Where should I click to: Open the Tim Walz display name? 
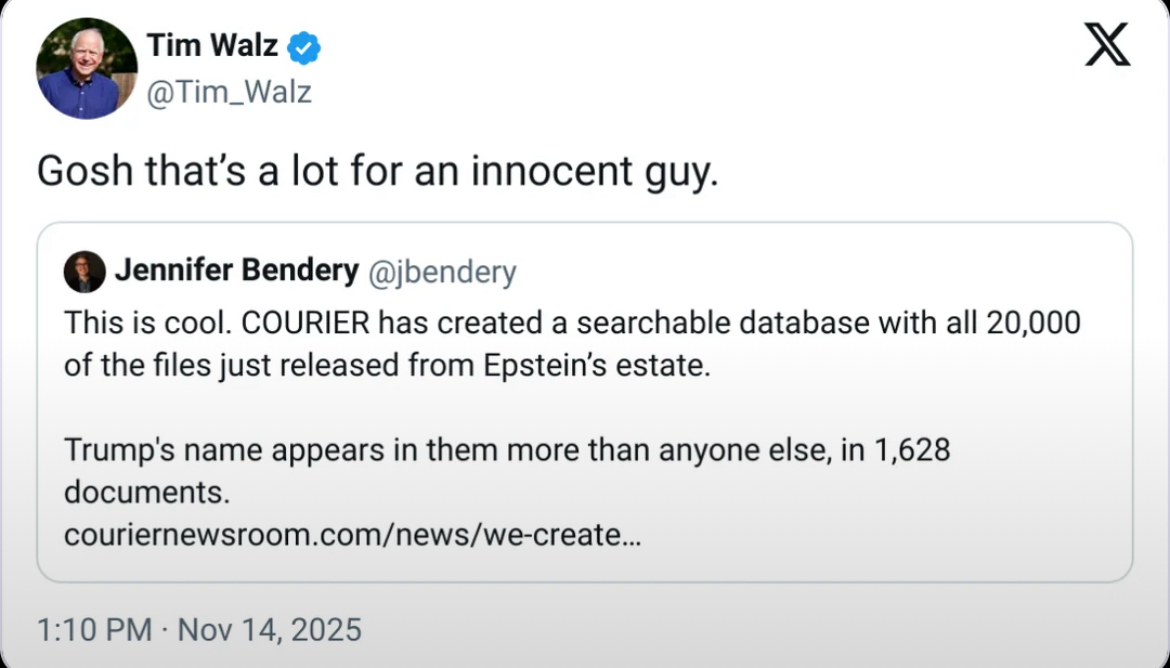coord(212,45)
